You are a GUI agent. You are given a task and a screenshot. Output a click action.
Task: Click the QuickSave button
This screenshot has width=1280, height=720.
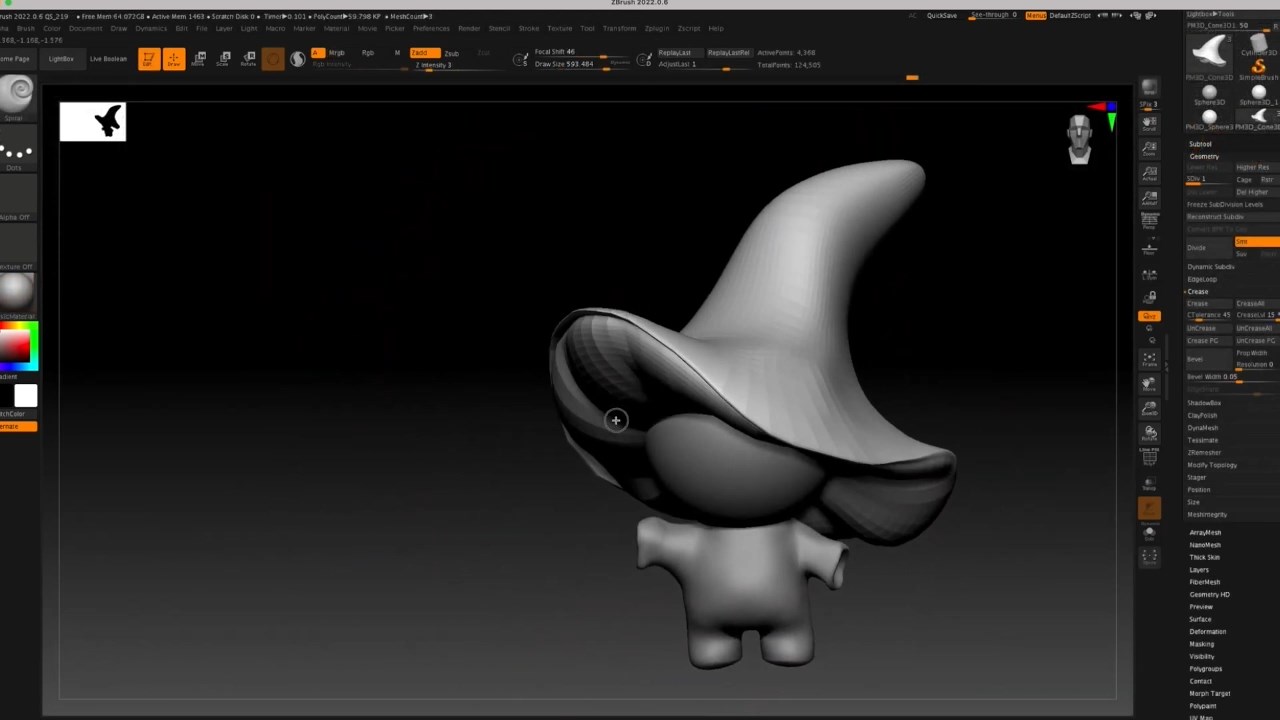[942, 16]
